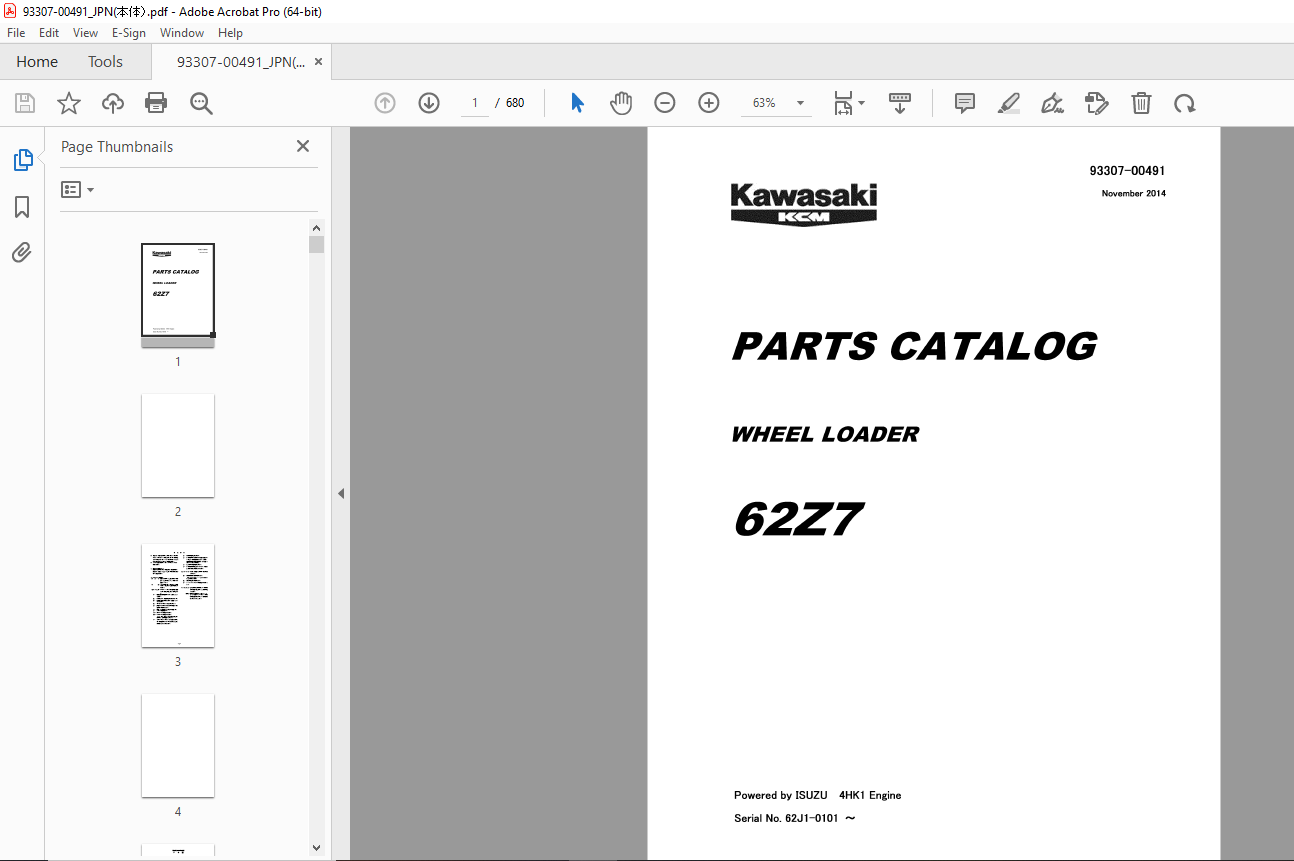This screenshot has width=1294, height=861.
Task: Click the WHEEL LOADER text
Action: click(x=825, y=434)
